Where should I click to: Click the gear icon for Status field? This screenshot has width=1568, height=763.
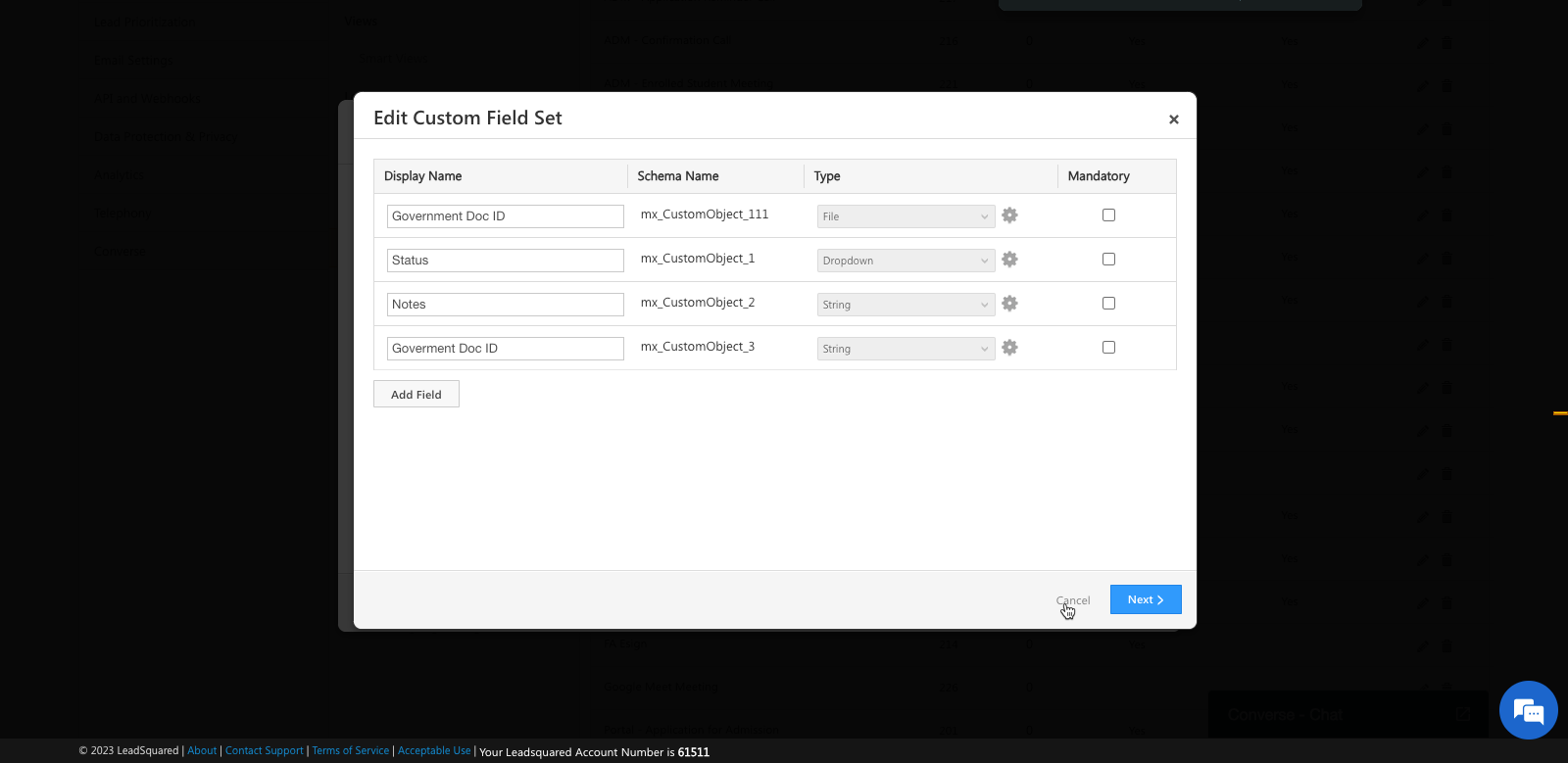[1009, 260]
